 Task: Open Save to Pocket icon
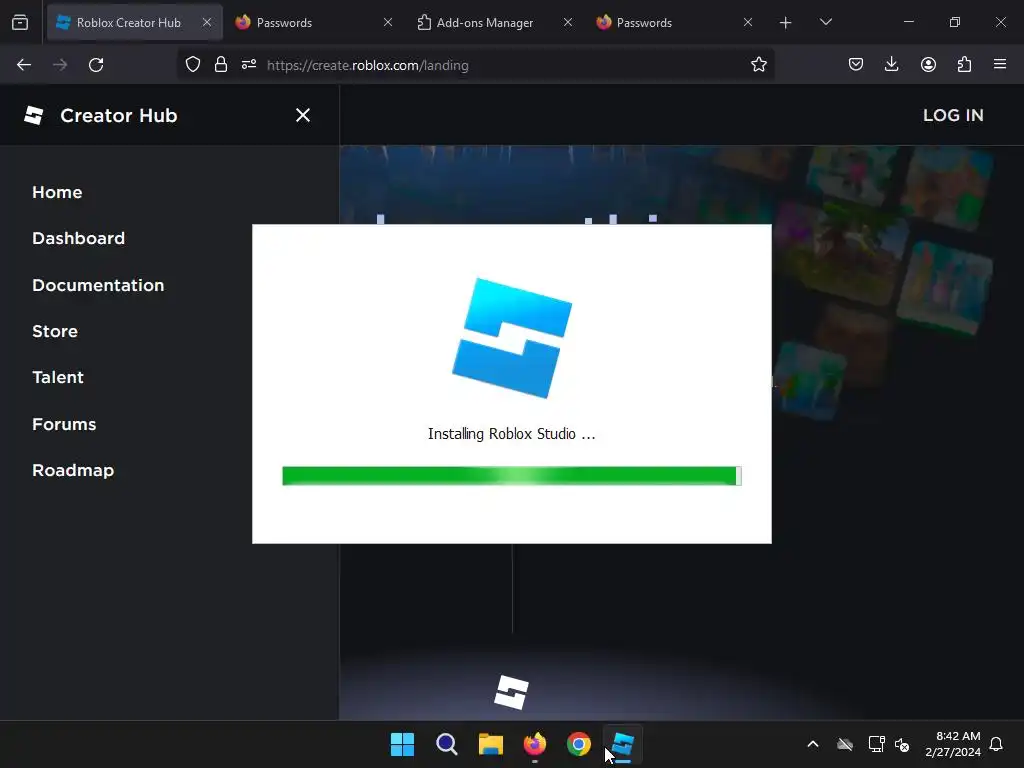click(856, 64)
